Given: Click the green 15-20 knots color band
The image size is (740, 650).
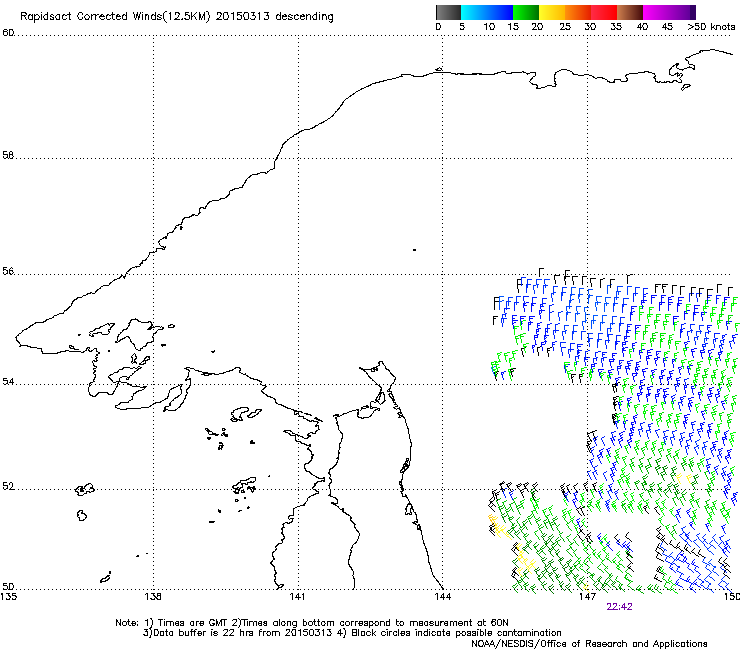Looking at the screenshot, I should pos(525,12).
